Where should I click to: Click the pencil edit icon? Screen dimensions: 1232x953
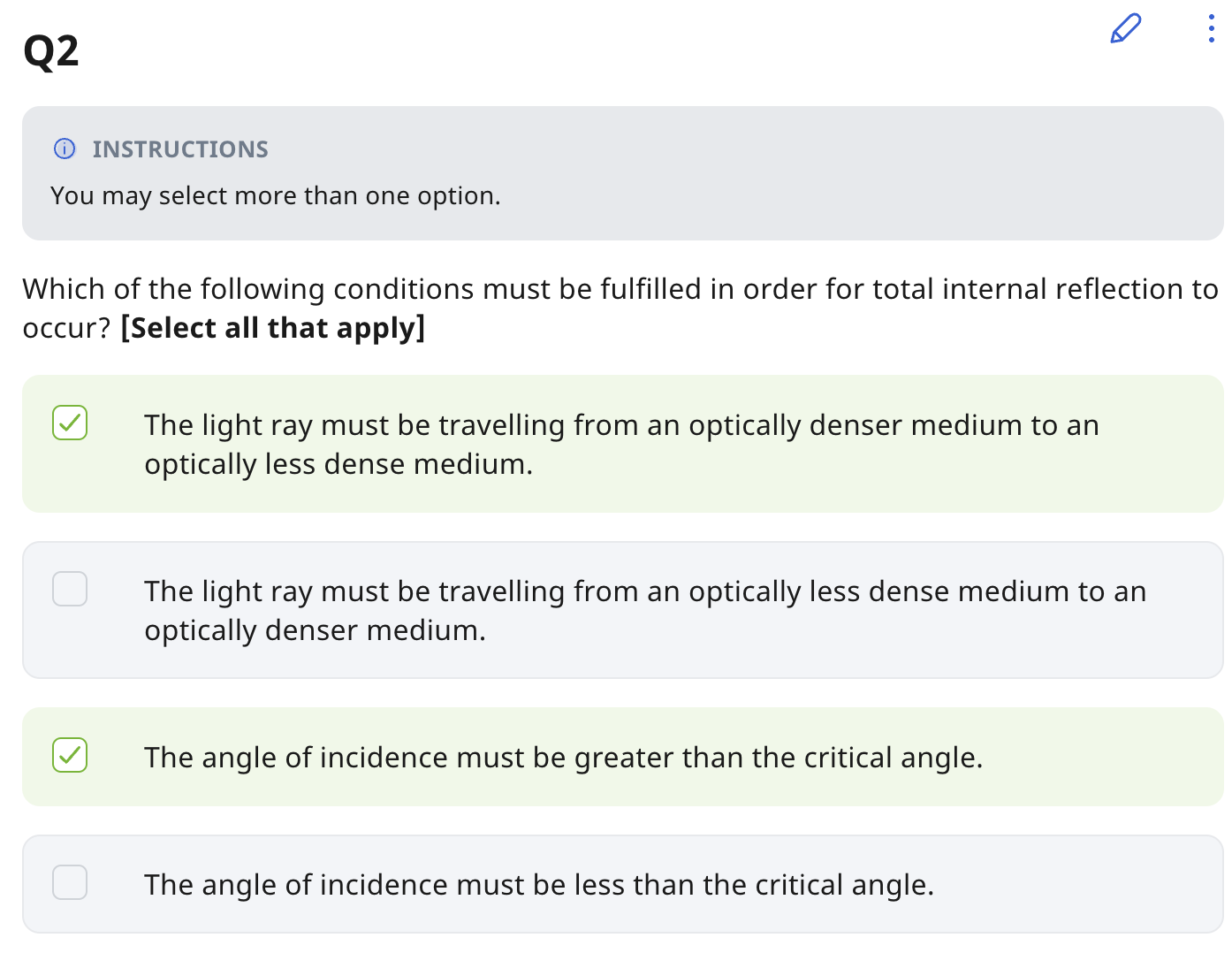[x=1125, y=29]
